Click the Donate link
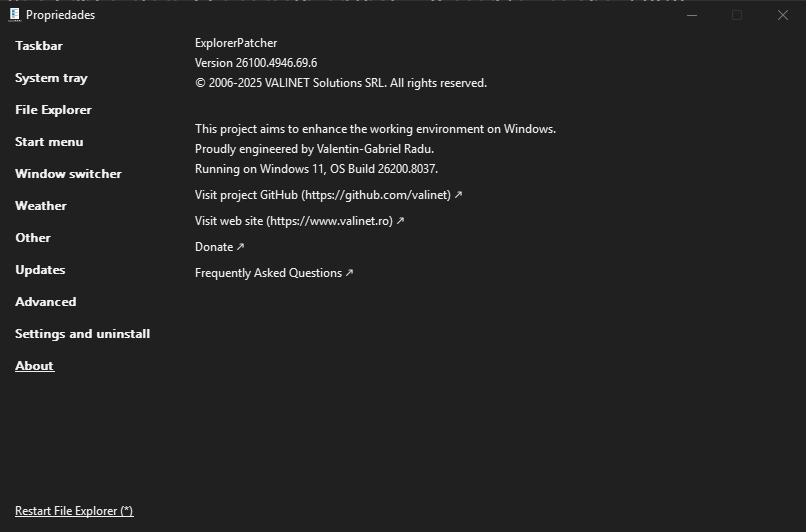 pyautogui.click(x=219, y=247)
